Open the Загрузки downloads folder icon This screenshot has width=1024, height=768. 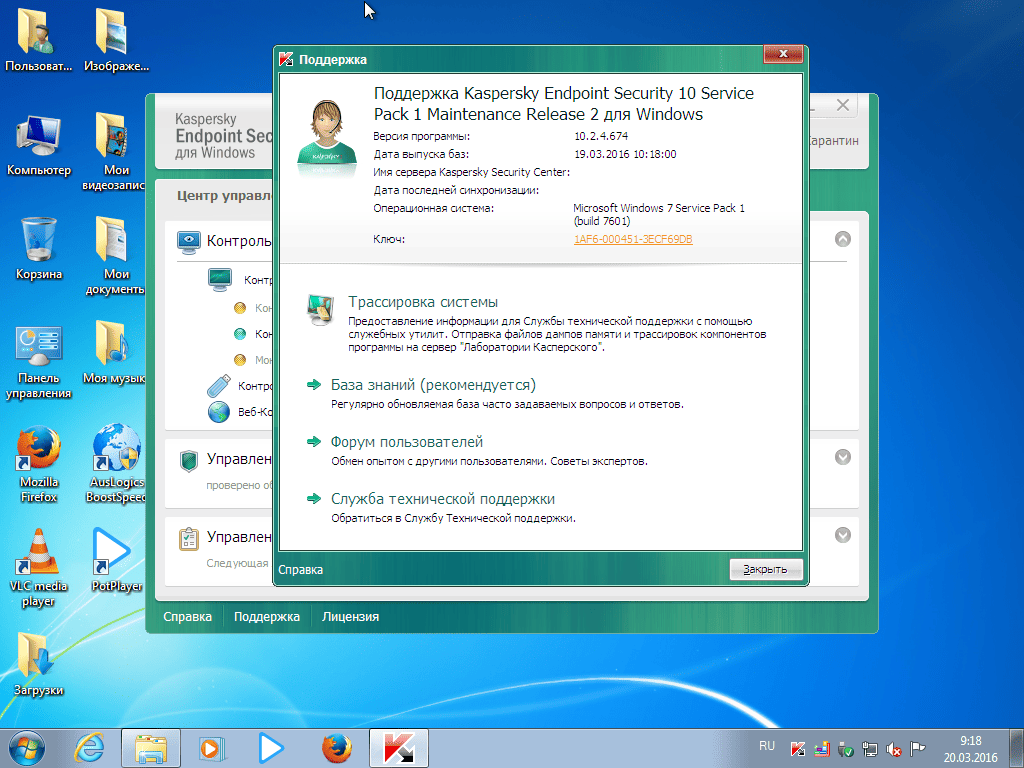(39, 664)
